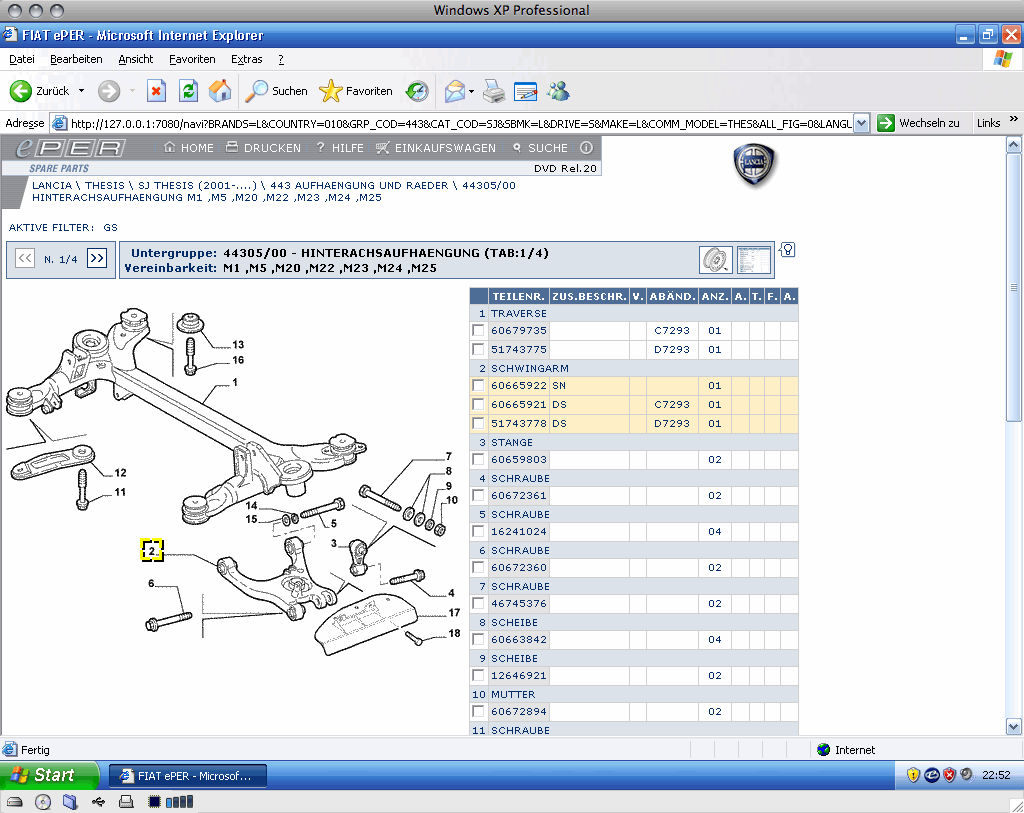Click the CD drive icon in bottom bar
This screenshot has width=1024, height=813.
pos(42,802)
